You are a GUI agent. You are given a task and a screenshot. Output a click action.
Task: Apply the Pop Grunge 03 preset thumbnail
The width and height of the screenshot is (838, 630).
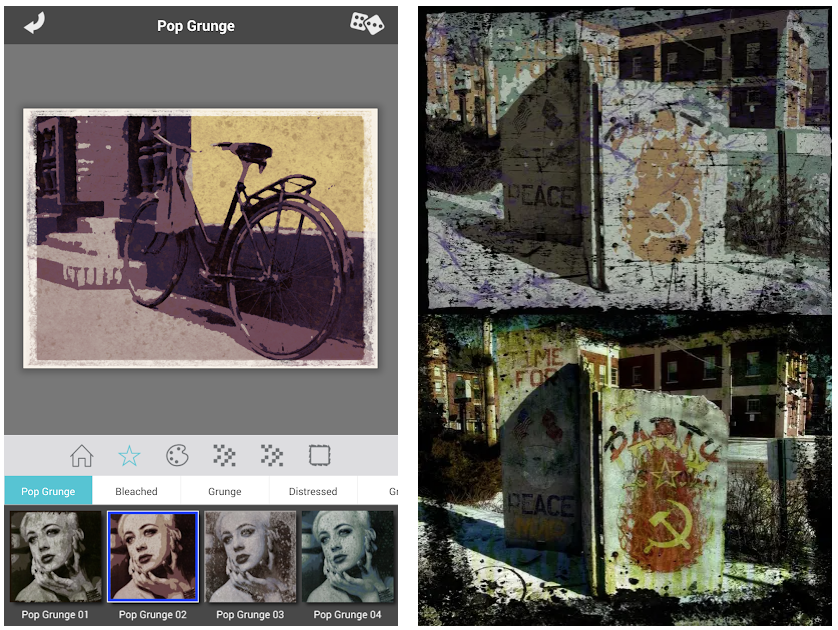pos(250,557)
